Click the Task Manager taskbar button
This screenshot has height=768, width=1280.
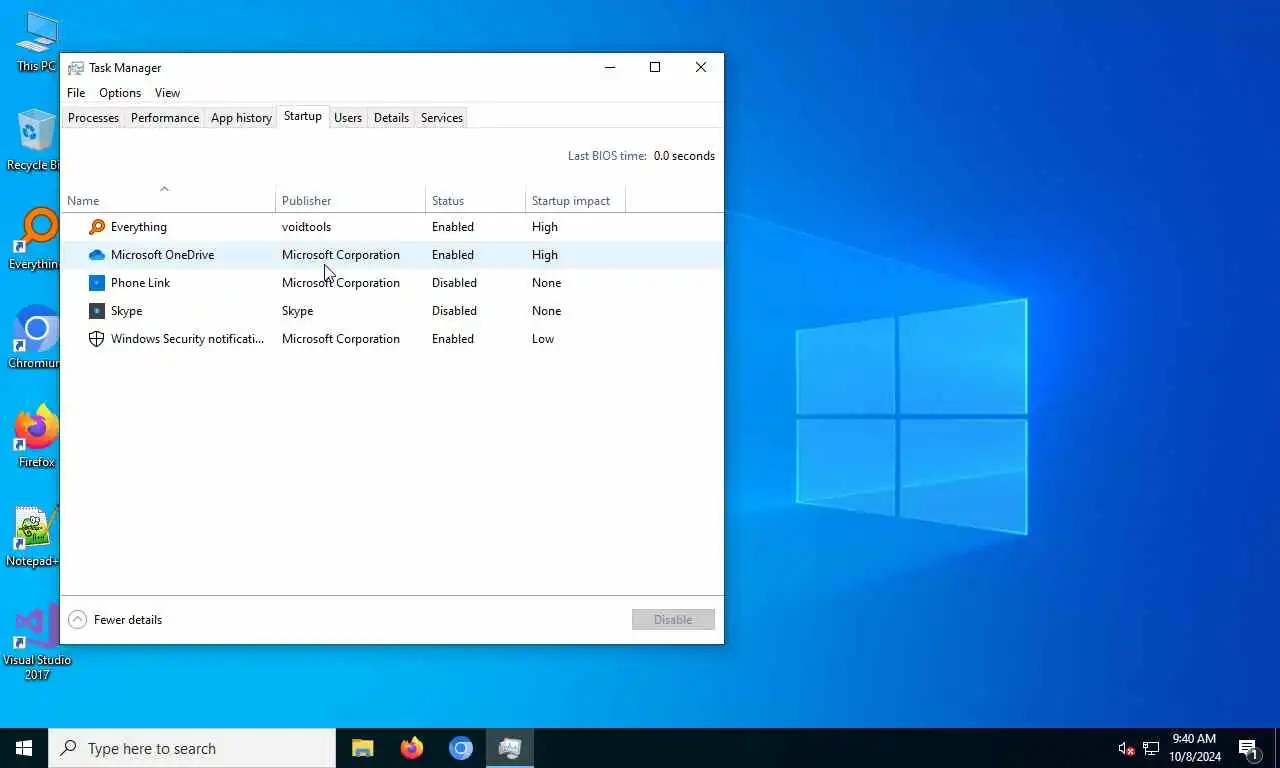(x=510, y=748)
